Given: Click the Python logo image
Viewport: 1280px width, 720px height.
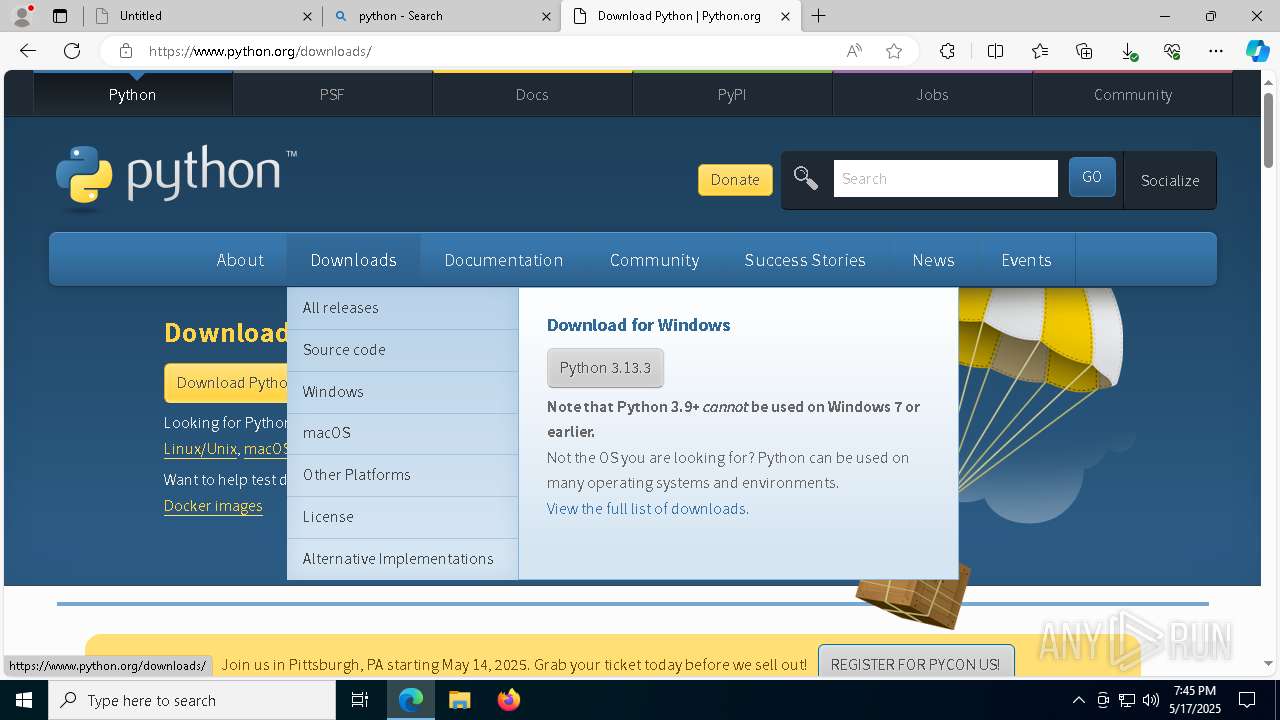Looking at the screenshot, I should [176, 178].
